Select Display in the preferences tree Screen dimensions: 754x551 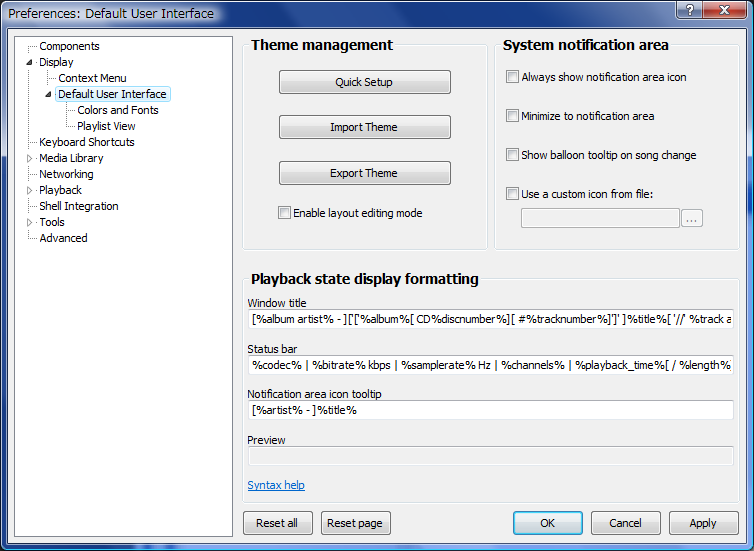[x=56, y=62]
